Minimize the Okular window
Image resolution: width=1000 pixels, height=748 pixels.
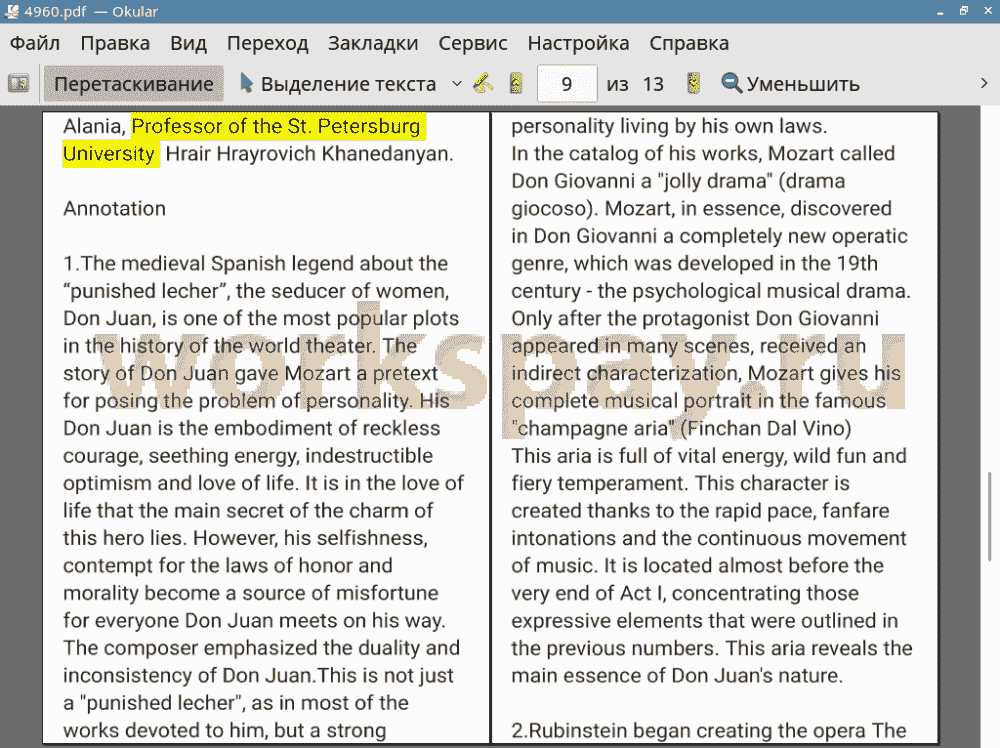(940, 11)
